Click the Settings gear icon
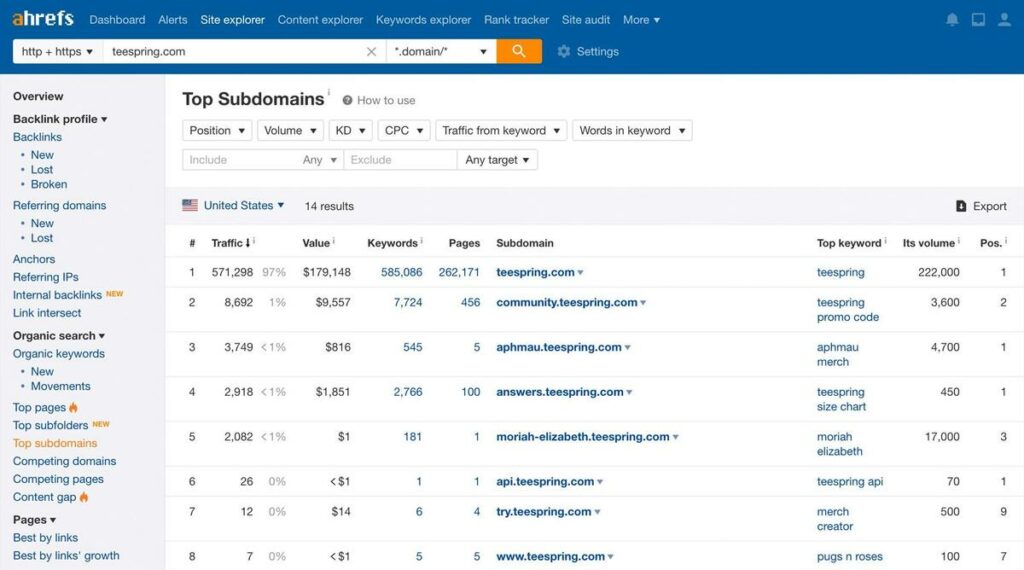Screen dimensions: 1024x570 [564, 51]
